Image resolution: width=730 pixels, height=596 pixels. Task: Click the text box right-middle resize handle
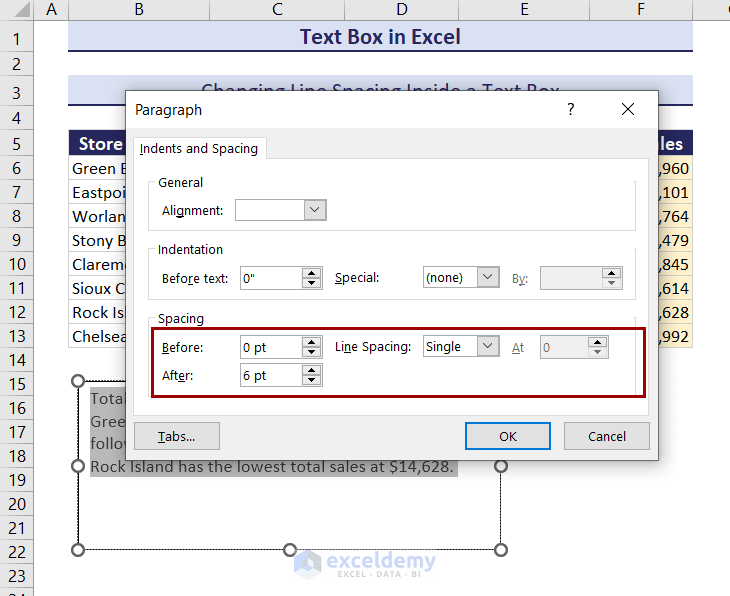(x=500, y=466)
